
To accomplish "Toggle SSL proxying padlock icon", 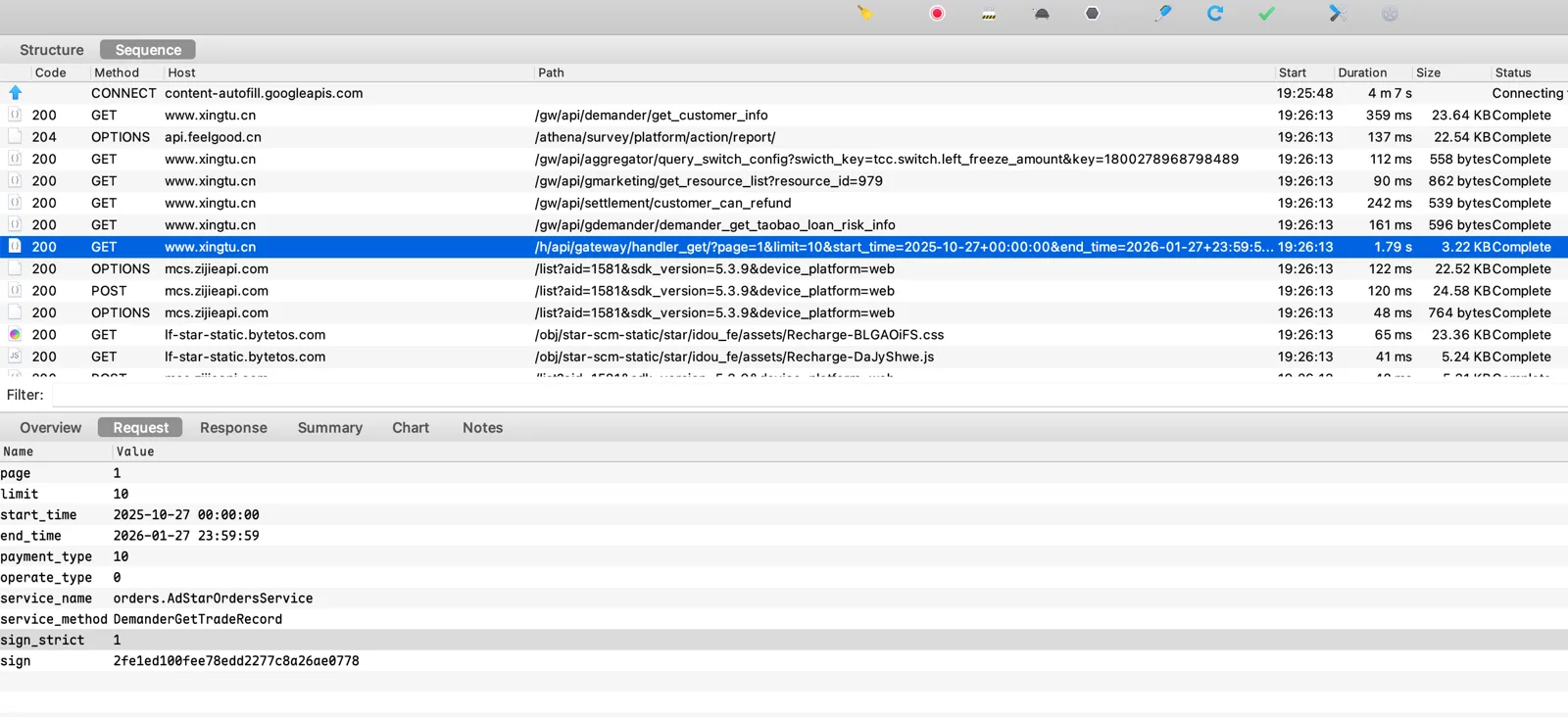I will point(989,14).
